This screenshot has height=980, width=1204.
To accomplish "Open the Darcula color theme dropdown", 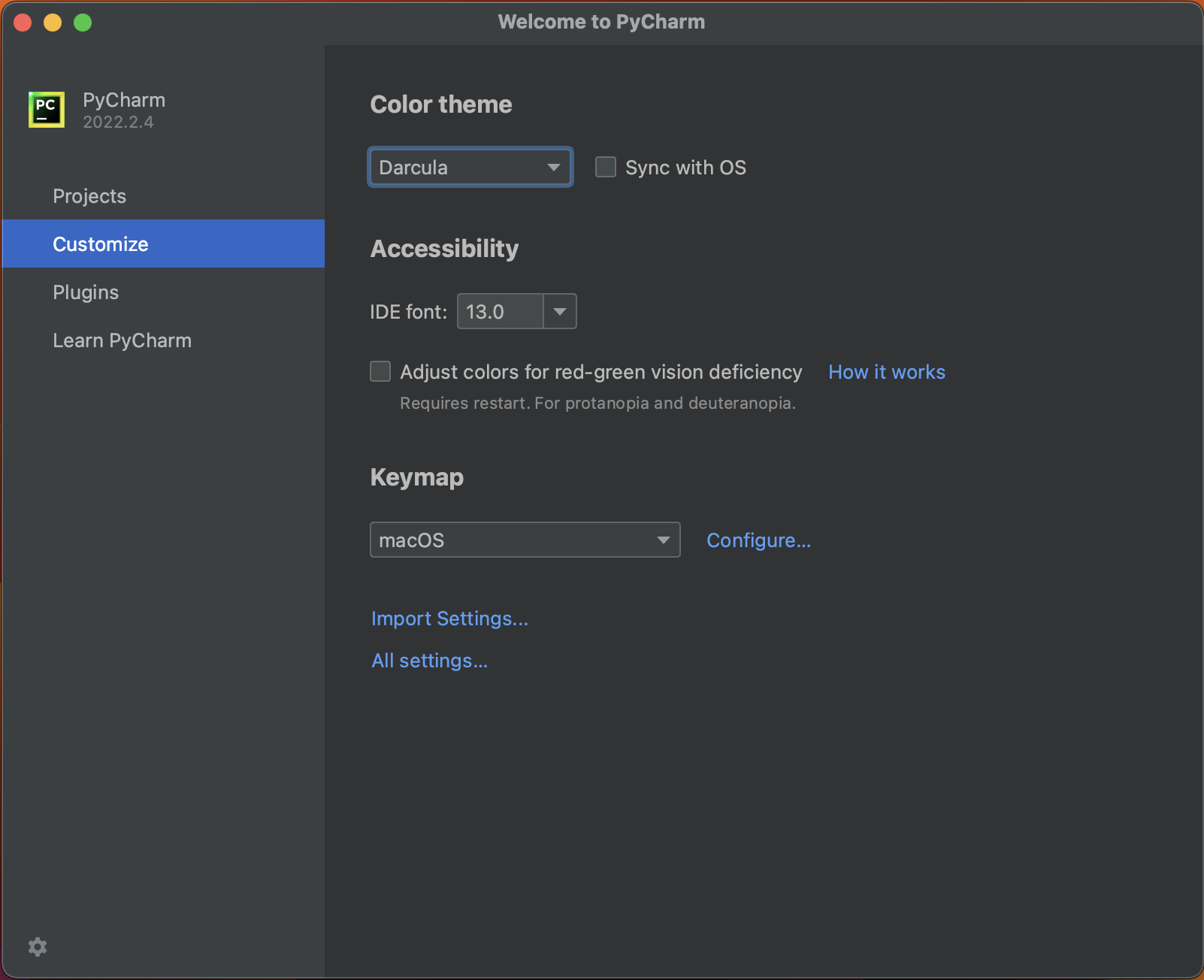I will (x=470, y=167).
